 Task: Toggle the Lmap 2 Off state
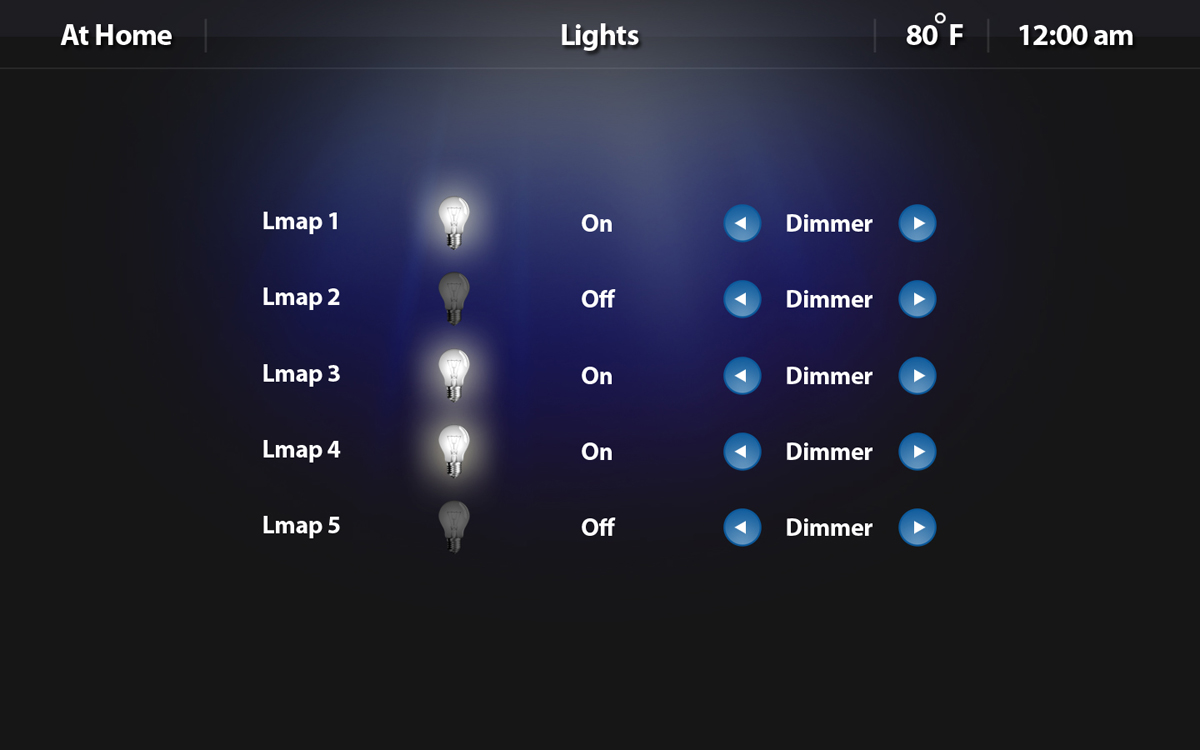click(x=598, y=299)
